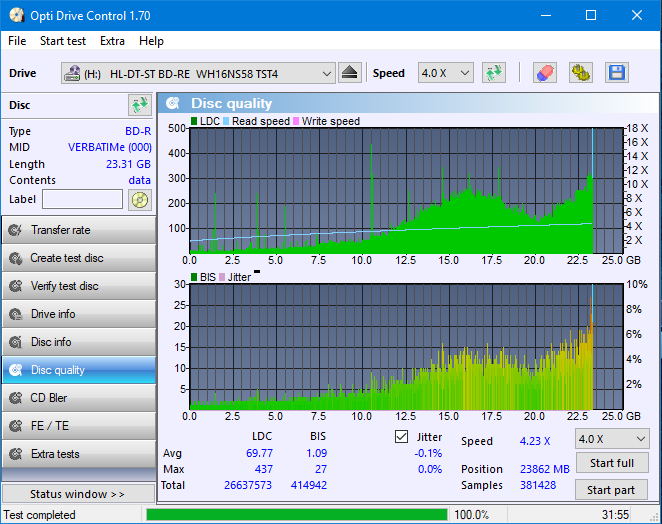Click inside the LDC graph

click(x=406, y=190)
